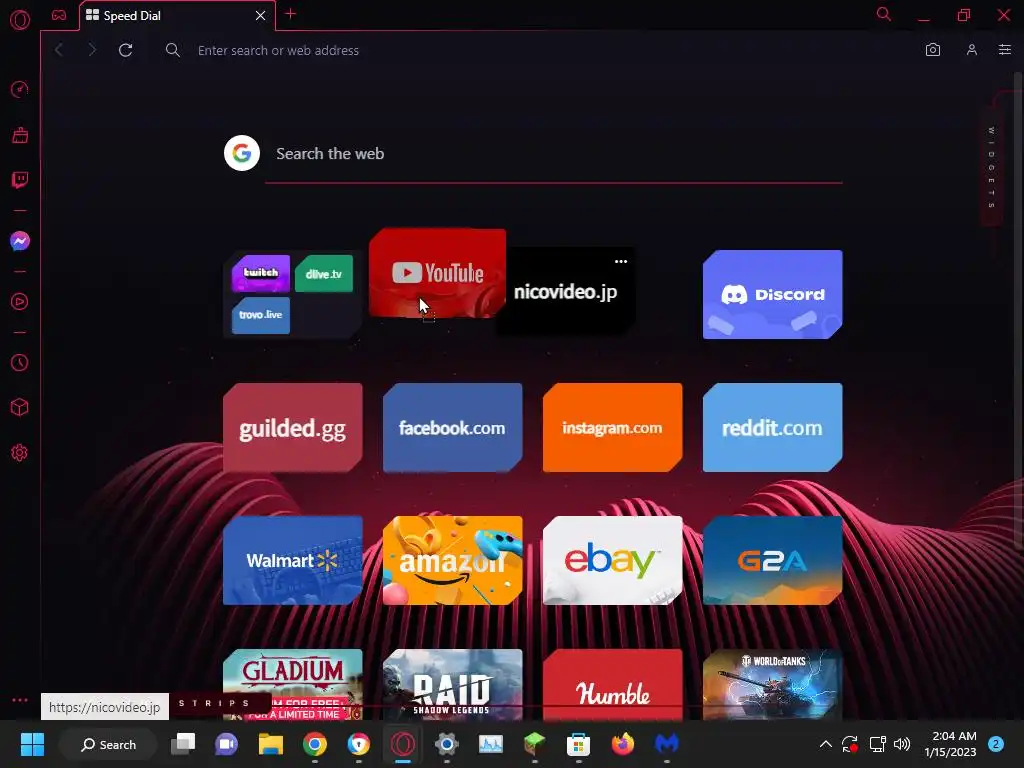
Task: Open the Amazon speed dial tile
Action: (x=453, y=560)
